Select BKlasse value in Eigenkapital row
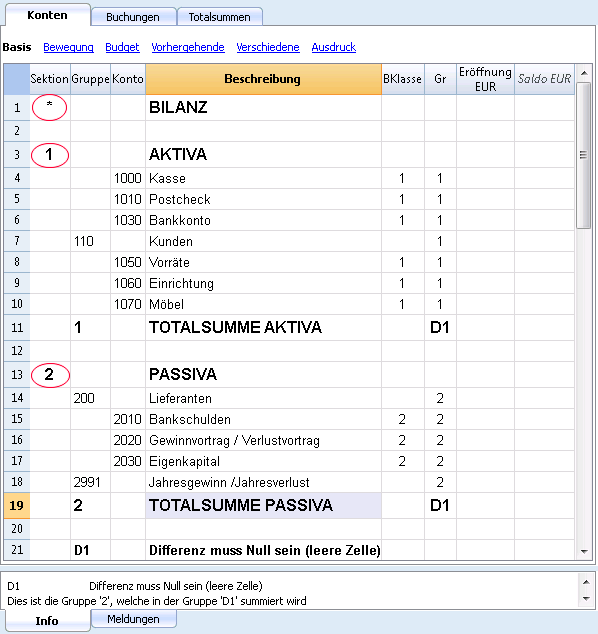 click(x=403, y=461)
